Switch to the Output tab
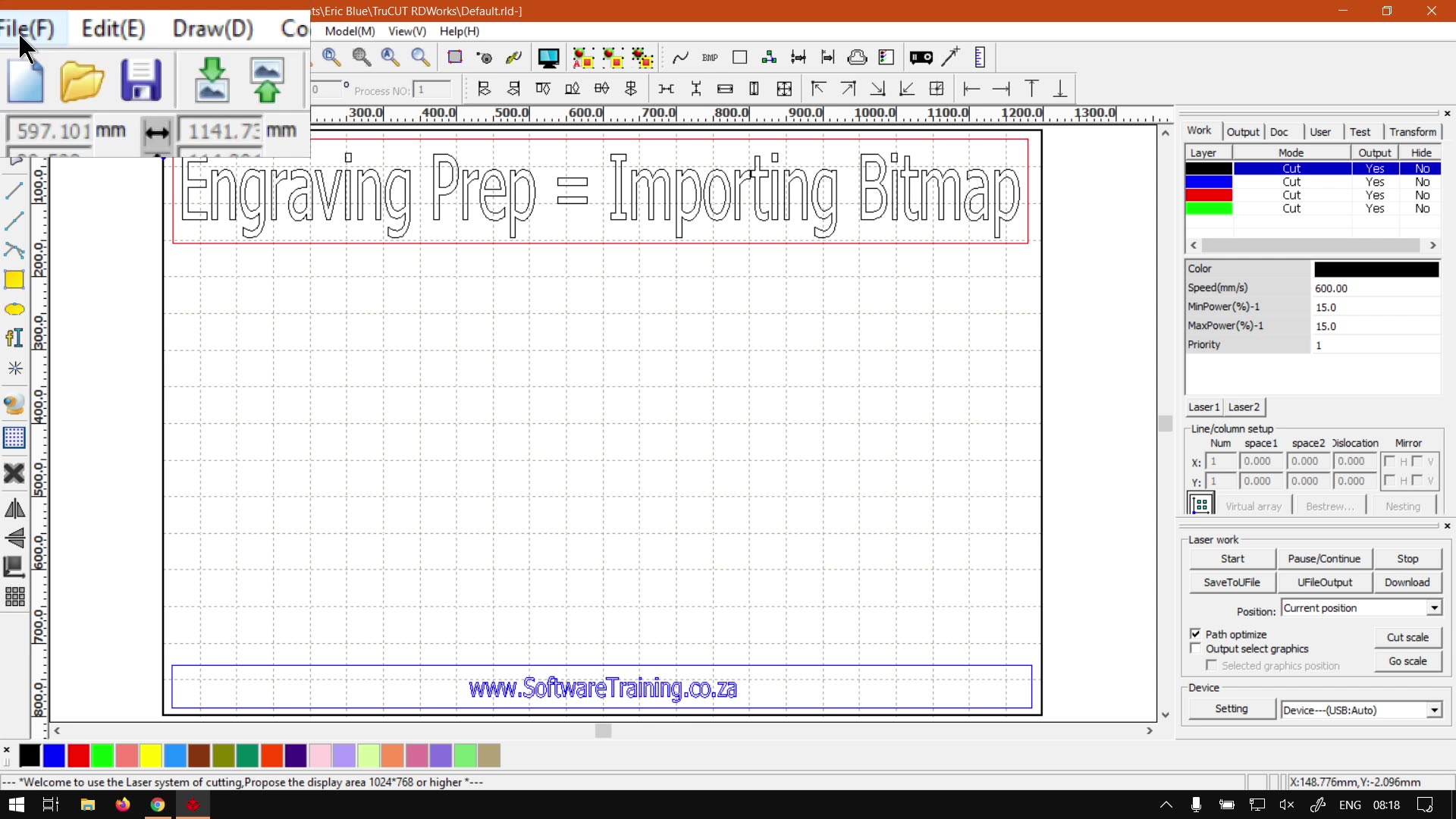The image size is (1456, 819). pyautogui.click(x=1243, y=132)
